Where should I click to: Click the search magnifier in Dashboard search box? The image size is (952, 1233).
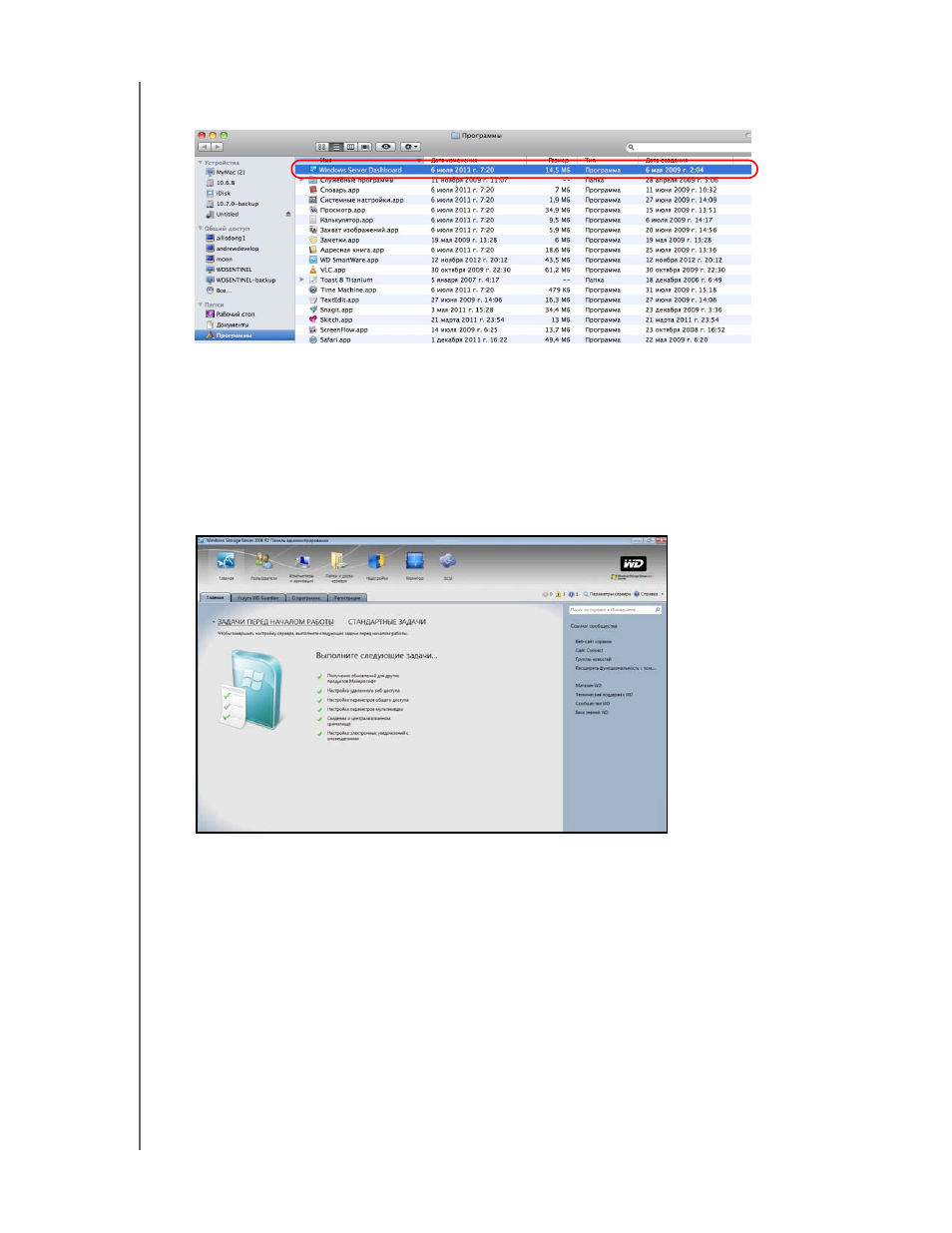point(658,609)
